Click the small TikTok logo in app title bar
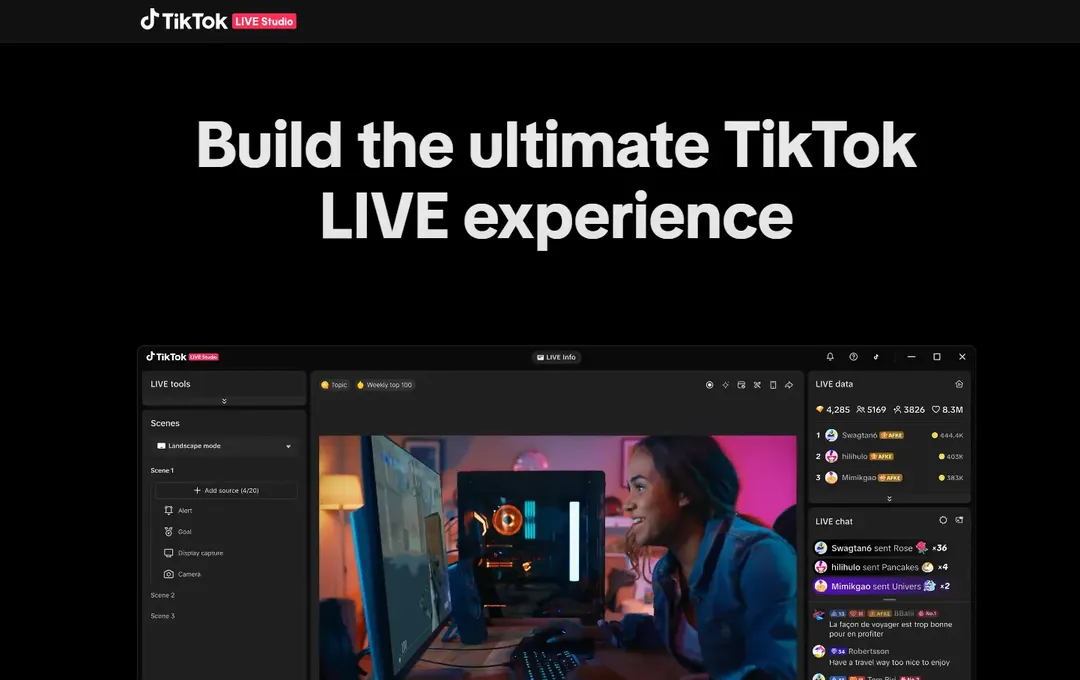 (x=183, y=357)
